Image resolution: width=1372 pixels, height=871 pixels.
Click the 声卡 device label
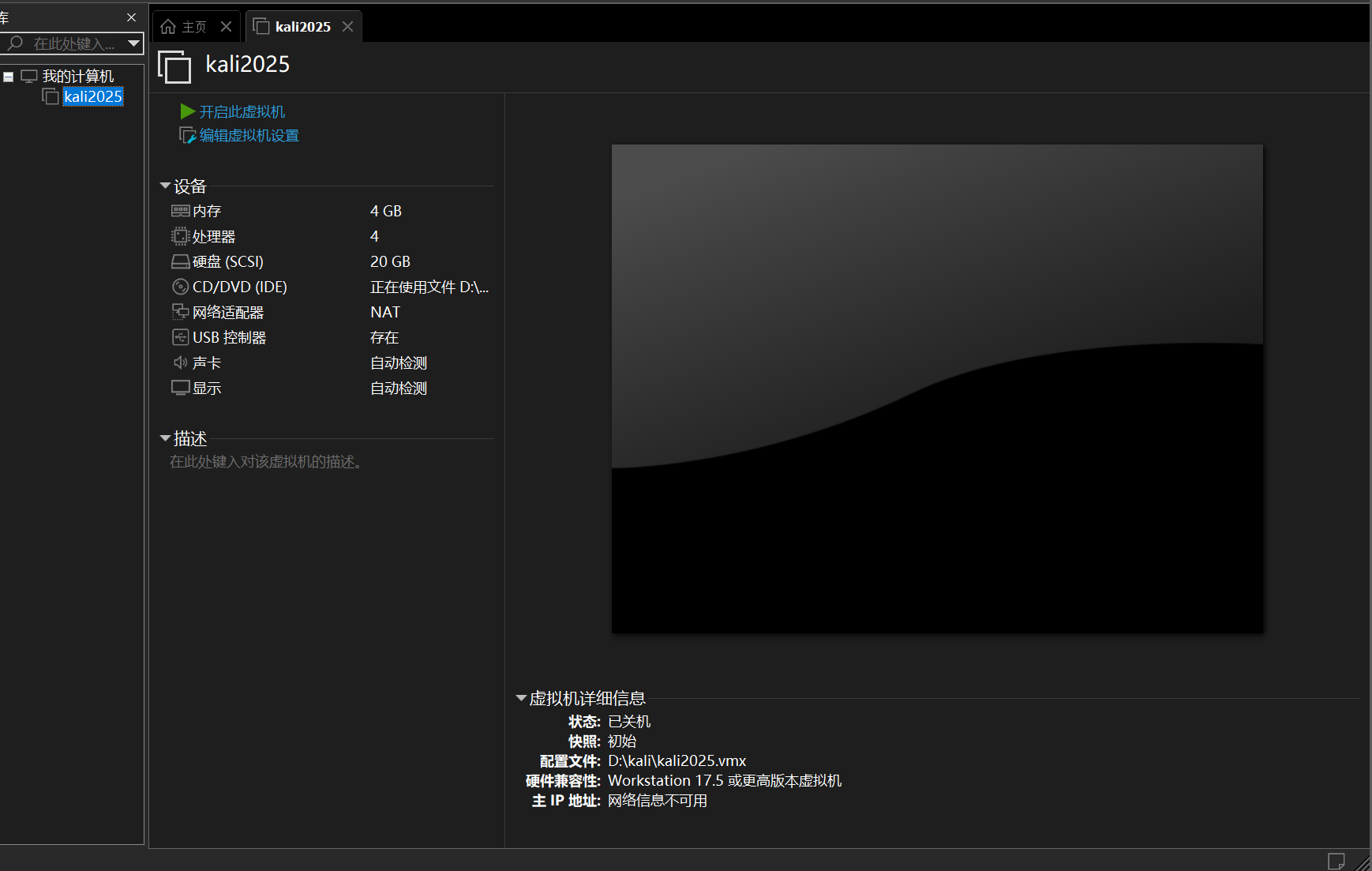pyautogui.click(x=207, y=362)
